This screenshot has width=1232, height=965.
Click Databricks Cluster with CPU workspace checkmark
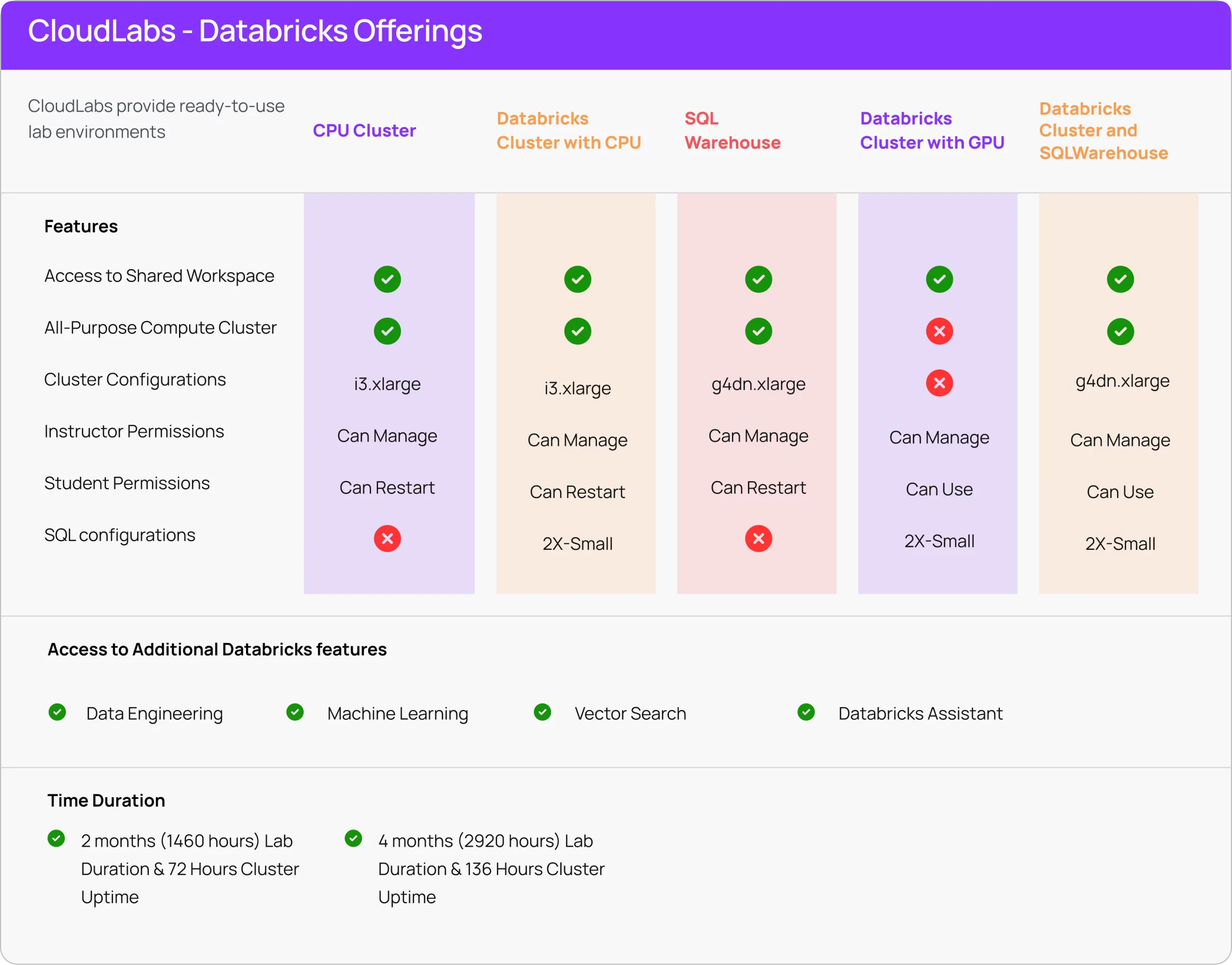pos(577,279)
